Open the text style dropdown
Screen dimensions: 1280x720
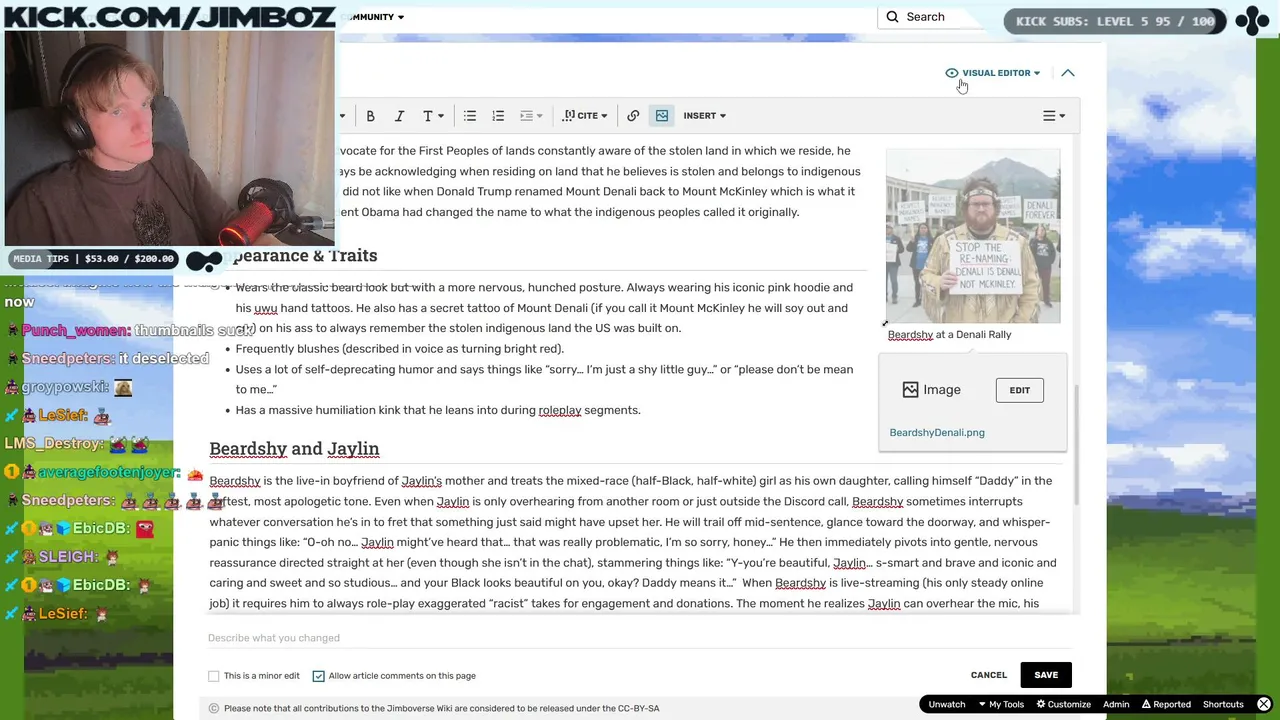433,116
